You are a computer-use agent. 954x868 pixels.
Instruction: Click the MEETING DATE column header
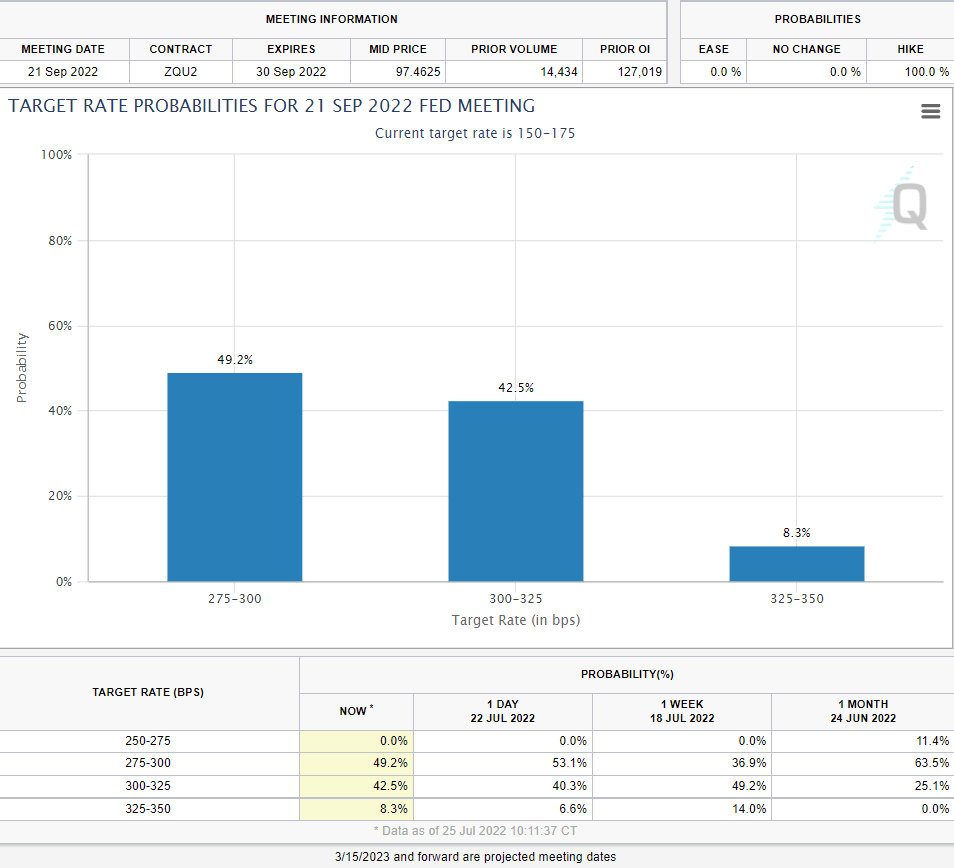pos(62,49)
